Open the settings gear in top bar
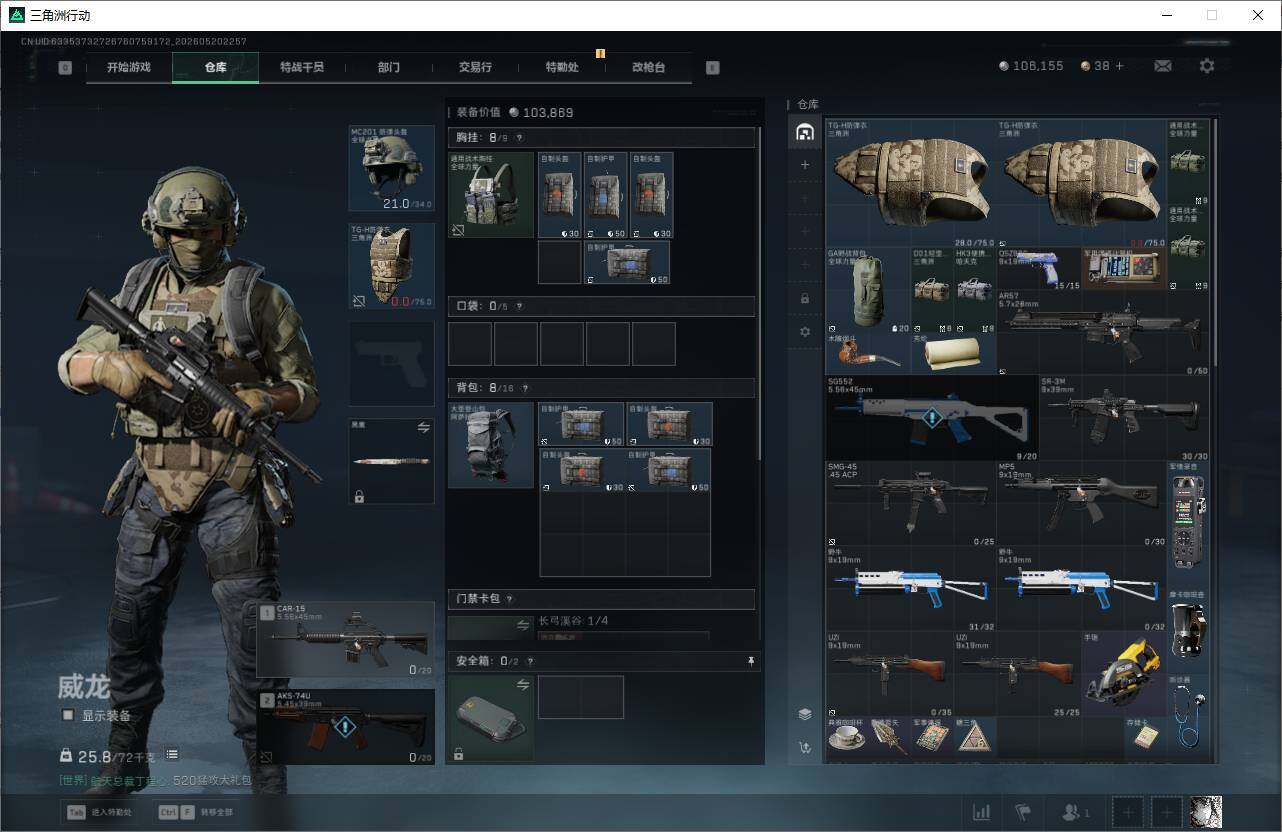1282x832 pixels. tap(1207, 66)
